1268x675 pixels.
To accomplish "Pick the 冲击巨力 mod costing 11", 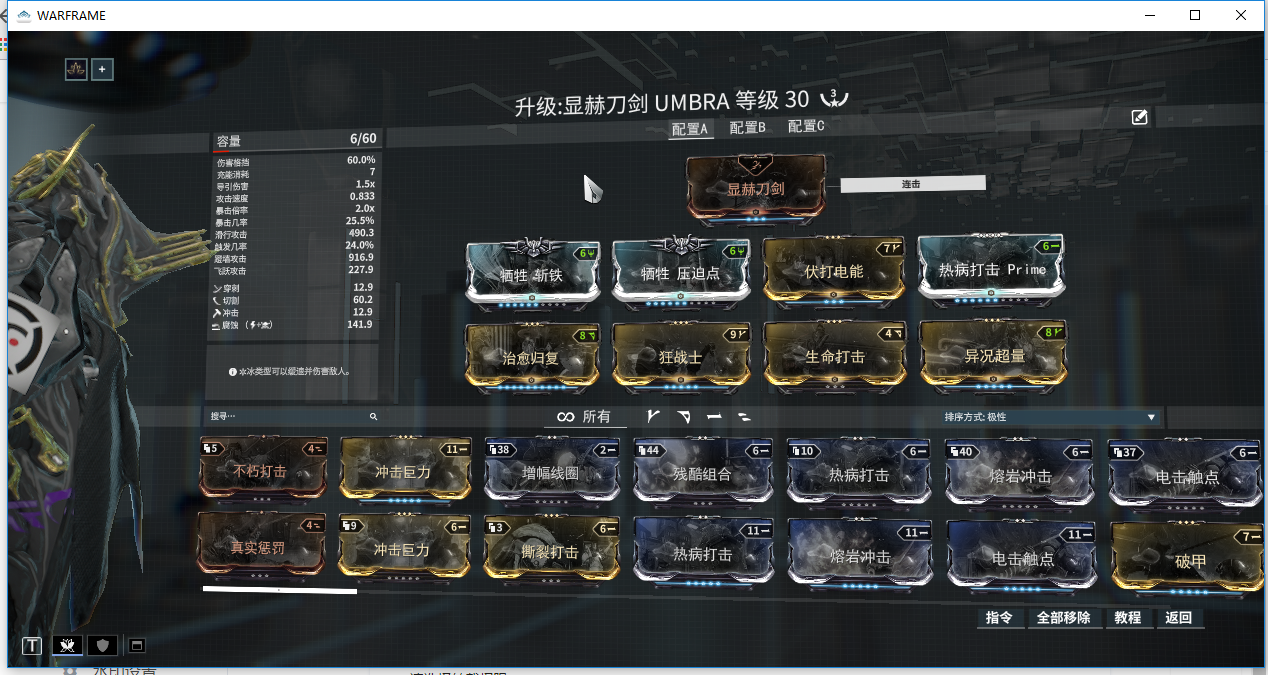I will click(x=405, y=470).
